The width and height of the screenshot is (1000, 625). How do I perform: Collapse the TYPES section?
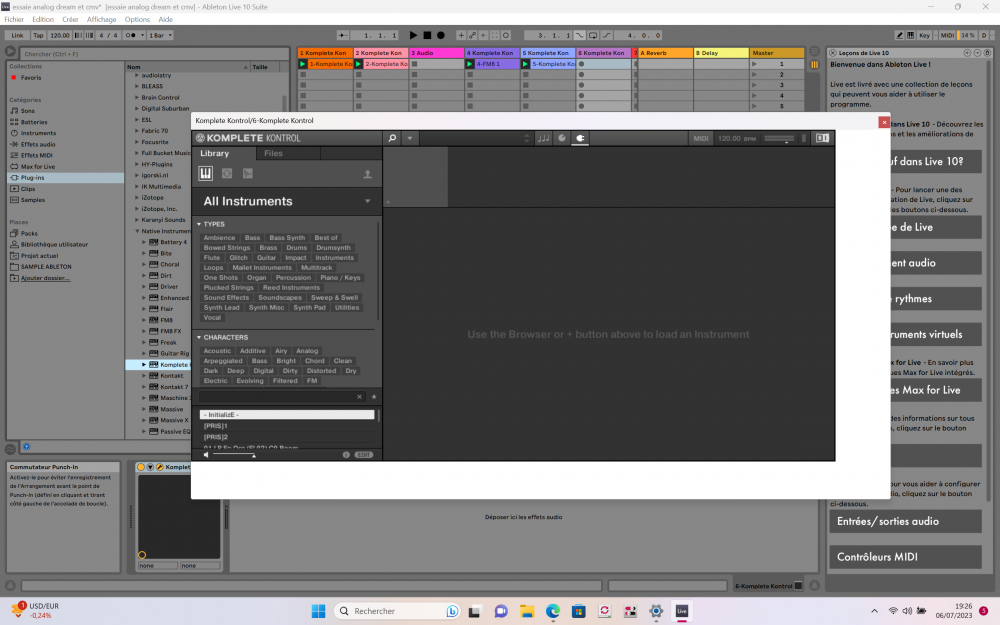(199, 224)
